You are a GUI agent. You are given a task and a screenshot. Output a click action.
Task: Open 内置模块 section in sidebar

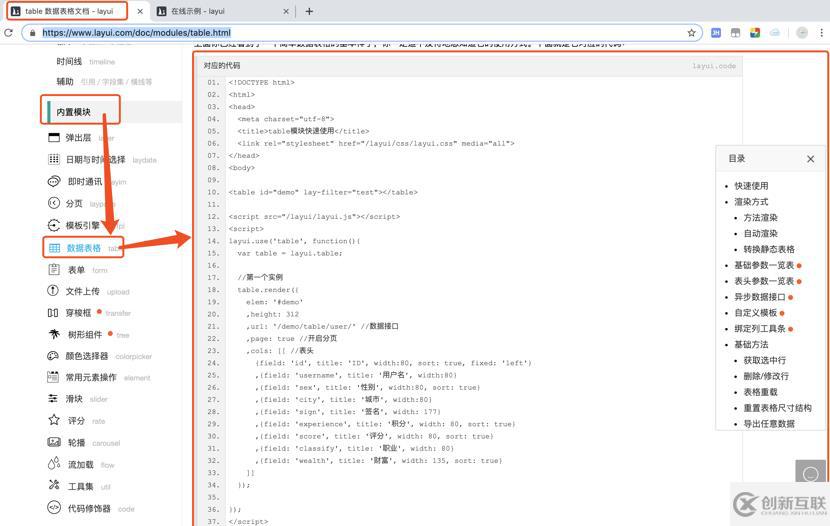[x=74, y=112]
